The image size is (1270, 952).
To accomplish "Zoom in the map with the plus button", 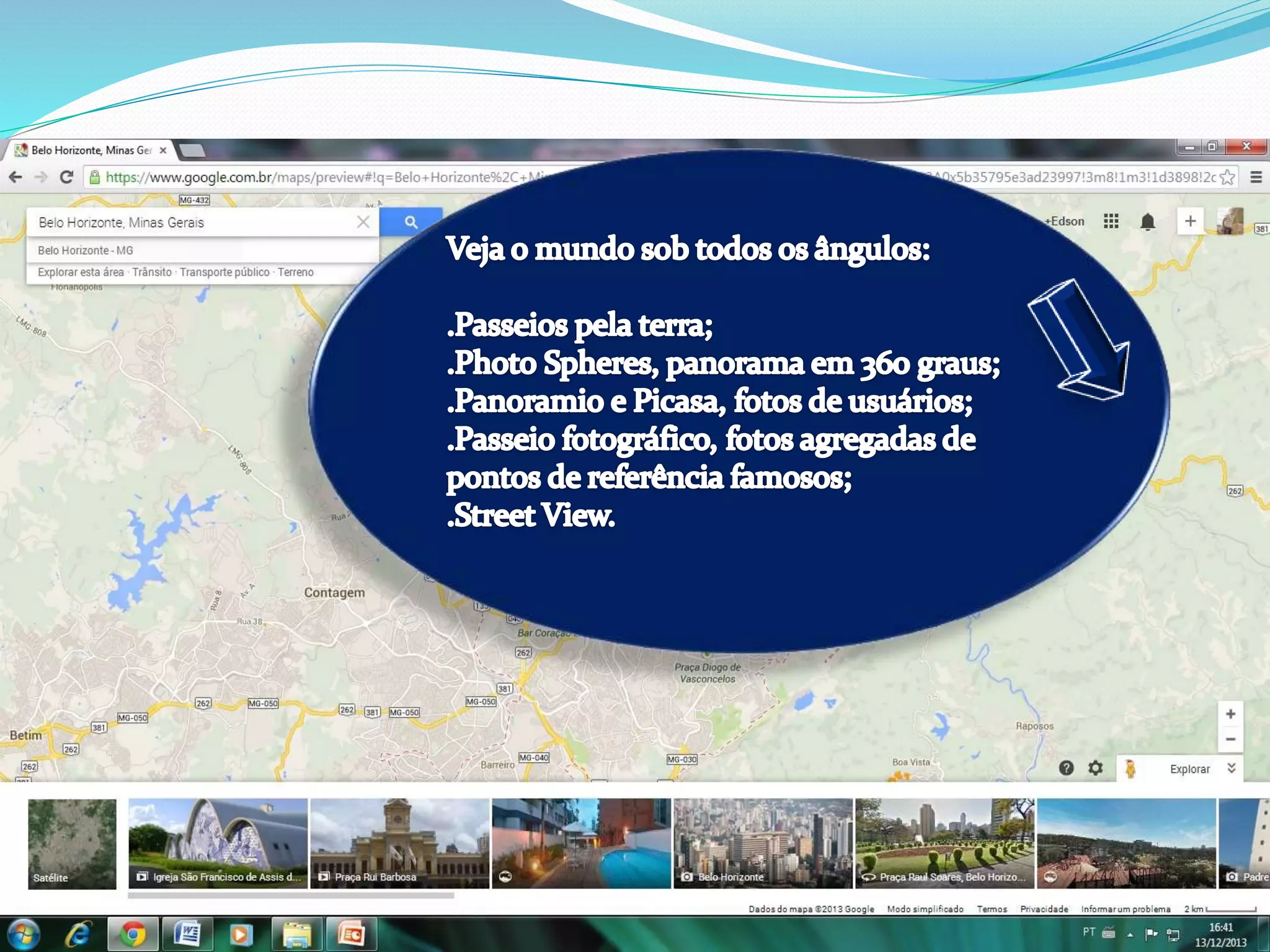I will click(1230, 714).
